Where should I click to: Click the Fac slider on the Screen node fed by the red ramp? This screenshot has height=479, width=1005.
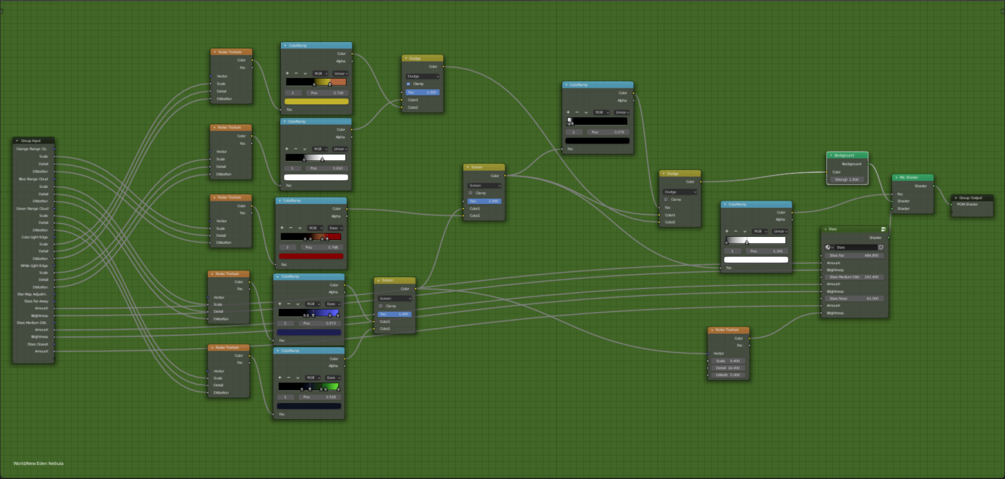coord(484,201)
